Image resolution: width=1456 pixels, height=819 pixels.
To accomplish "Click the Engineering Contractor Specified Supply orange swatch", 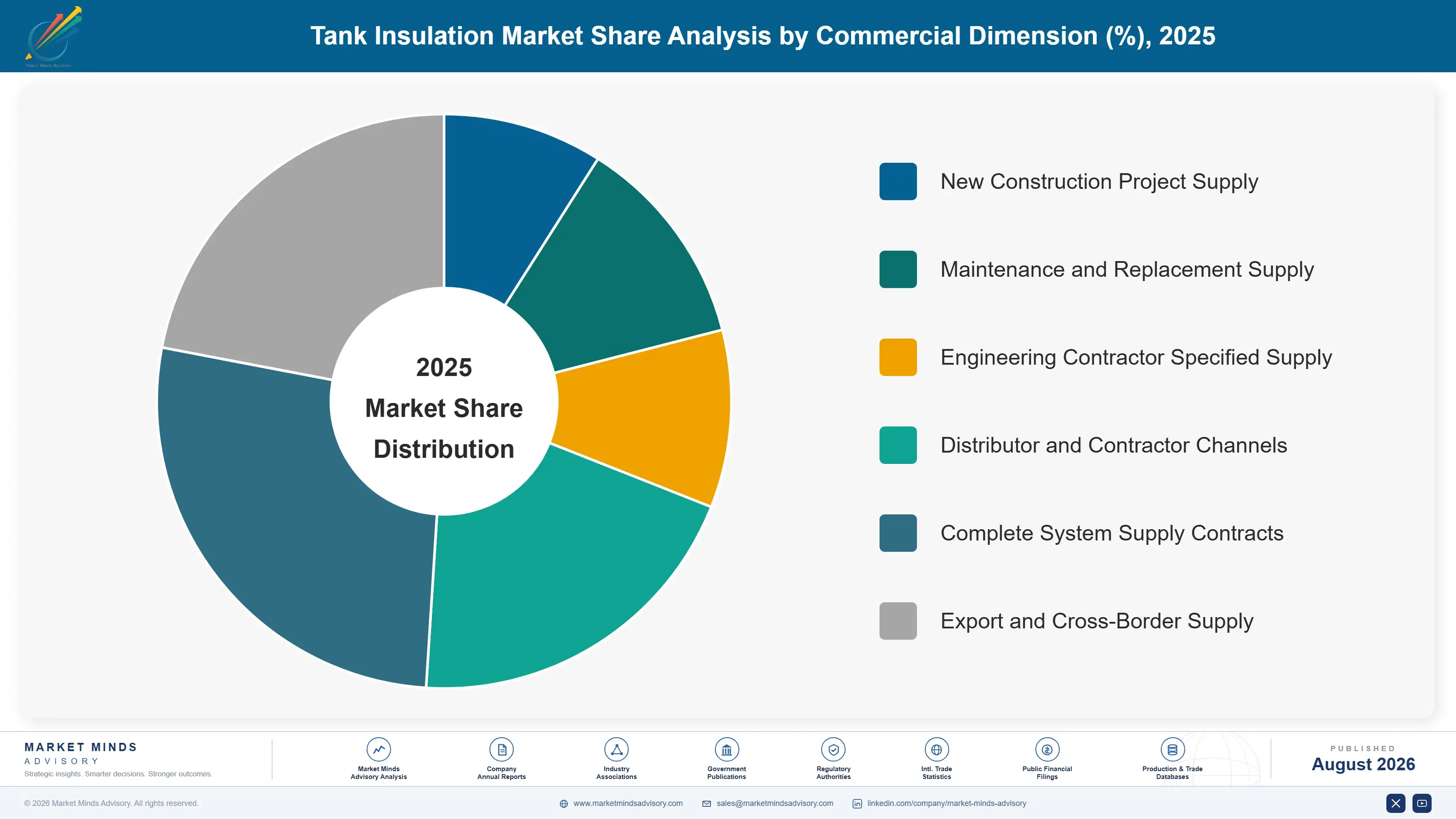I will (x=897, y=357).
